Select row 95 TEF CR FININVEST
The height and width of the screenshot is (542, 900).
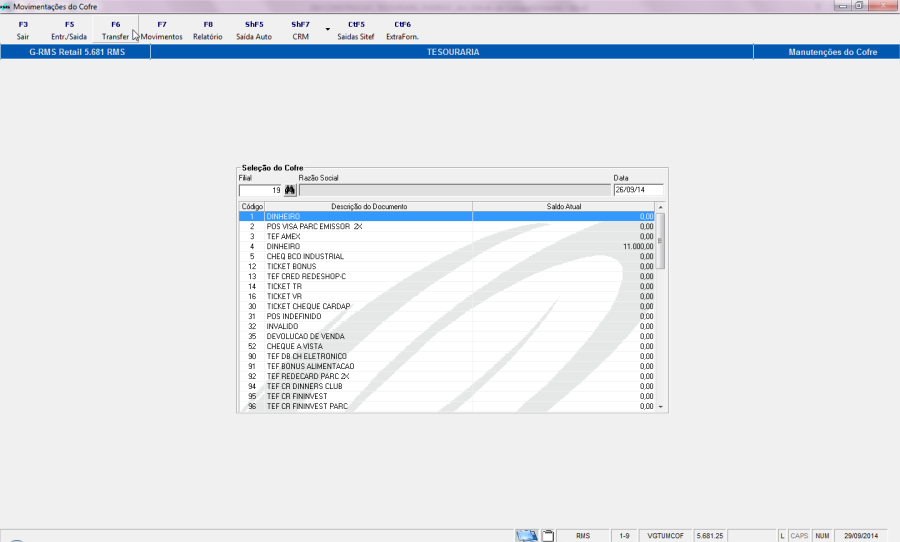coord(447,396)
